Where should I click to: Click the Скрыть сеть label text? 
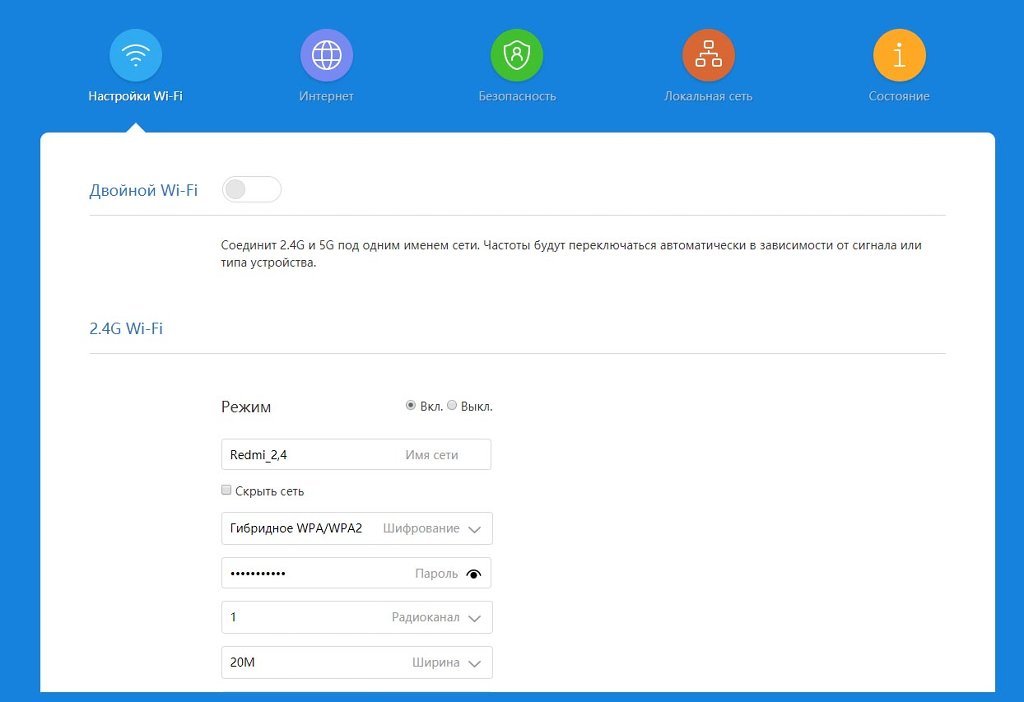[x=270, y=491]
